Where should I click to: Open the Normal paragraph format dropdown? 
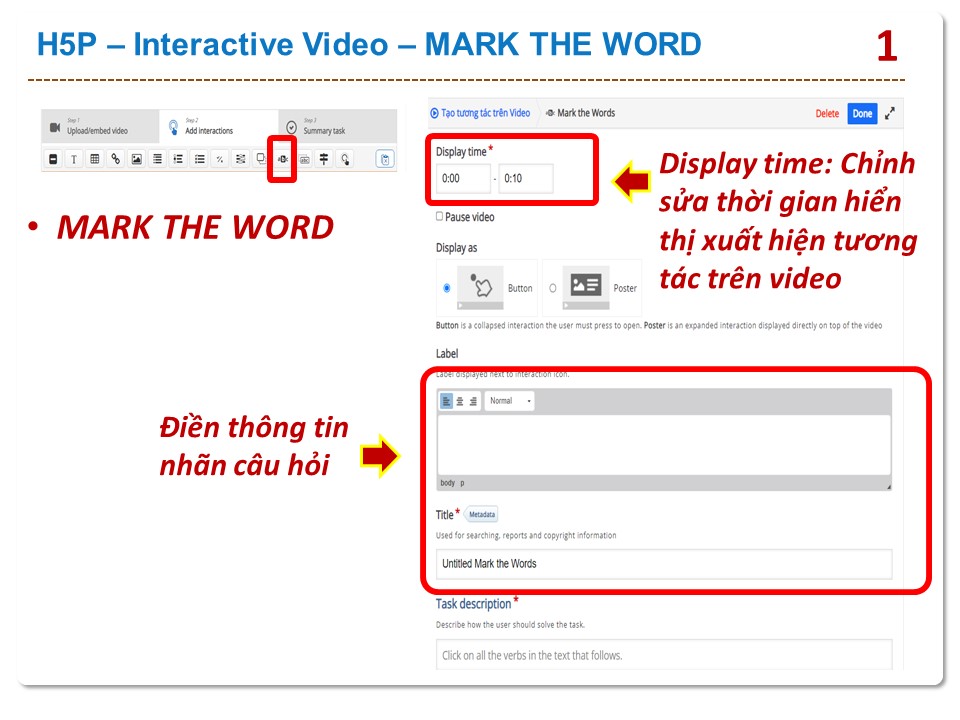click(x=509, y=401)
